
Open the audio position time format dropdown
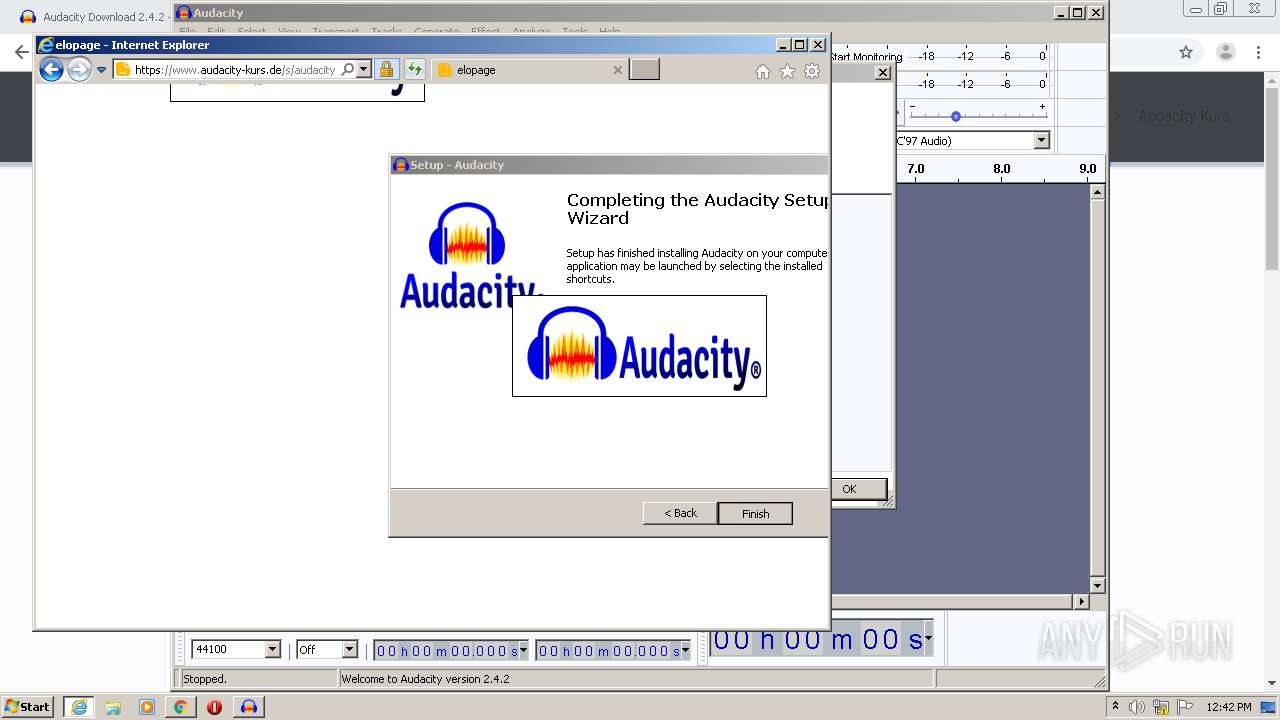pos(928,638)
